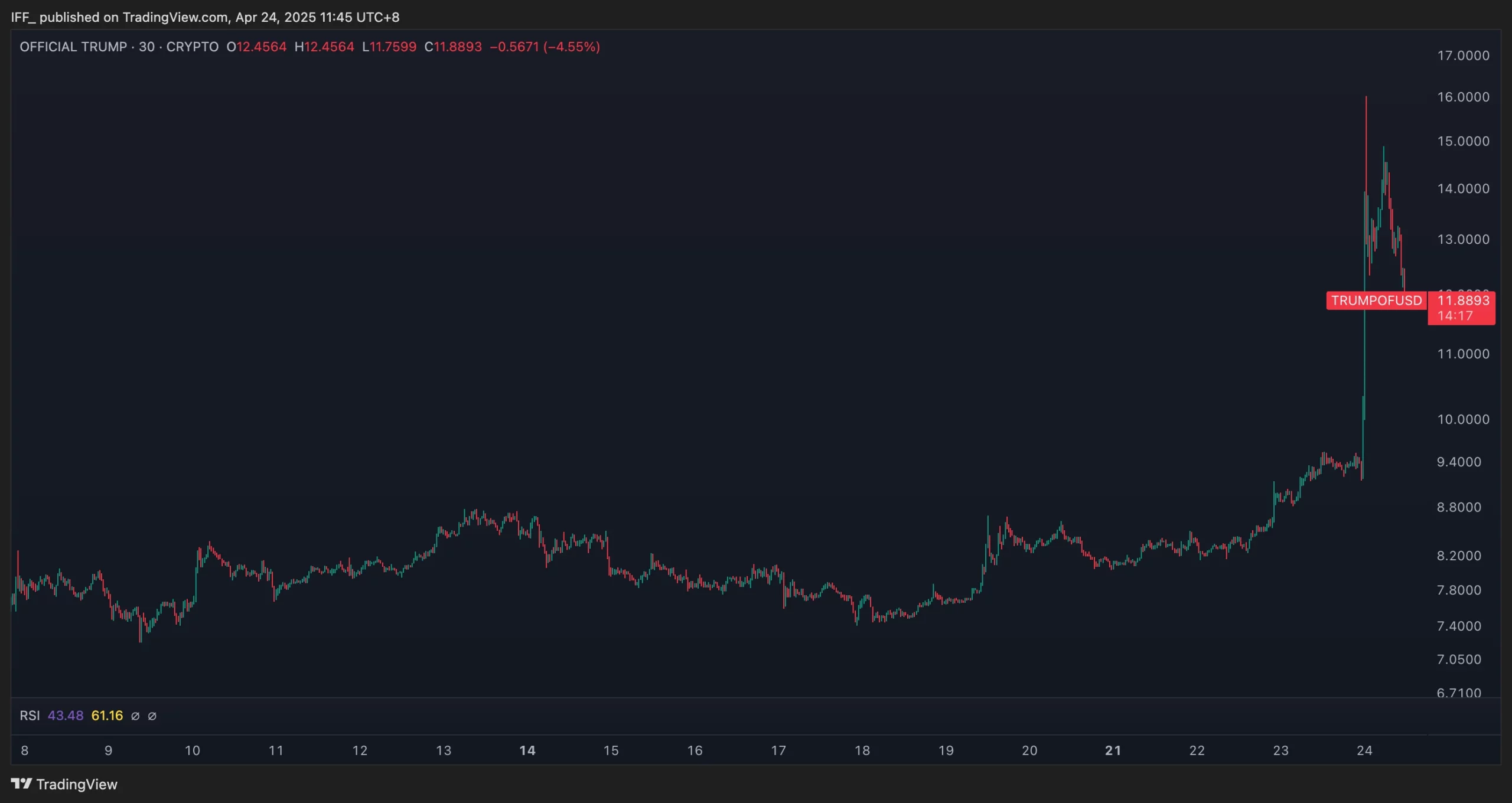The height and width of the screenshot is (803, 1512).
Task: Click the 7.4000 price axis label
Action: coord(1459,626)
